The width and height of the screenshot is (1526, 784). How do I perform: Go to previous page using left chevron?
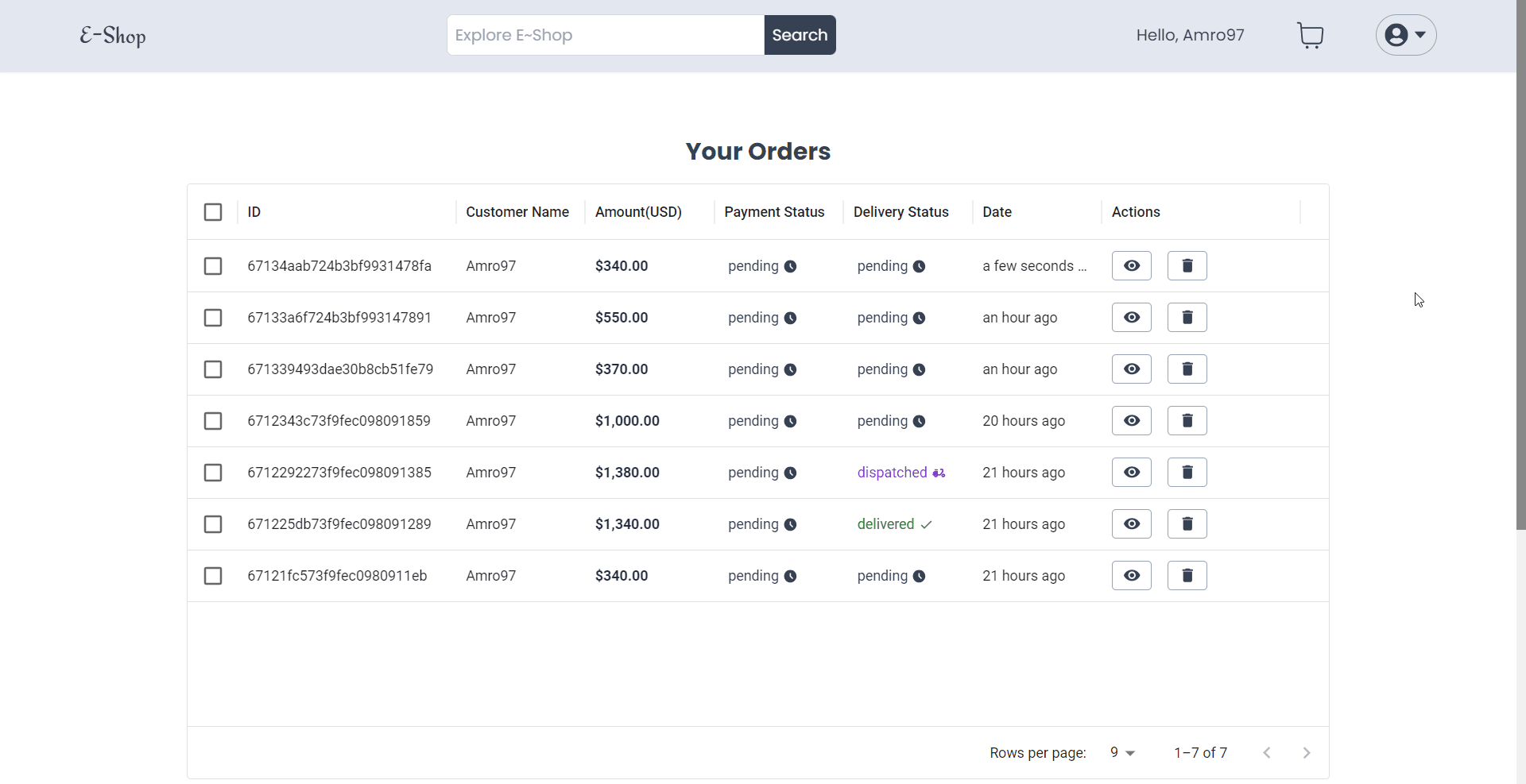tap(1267, 752)
